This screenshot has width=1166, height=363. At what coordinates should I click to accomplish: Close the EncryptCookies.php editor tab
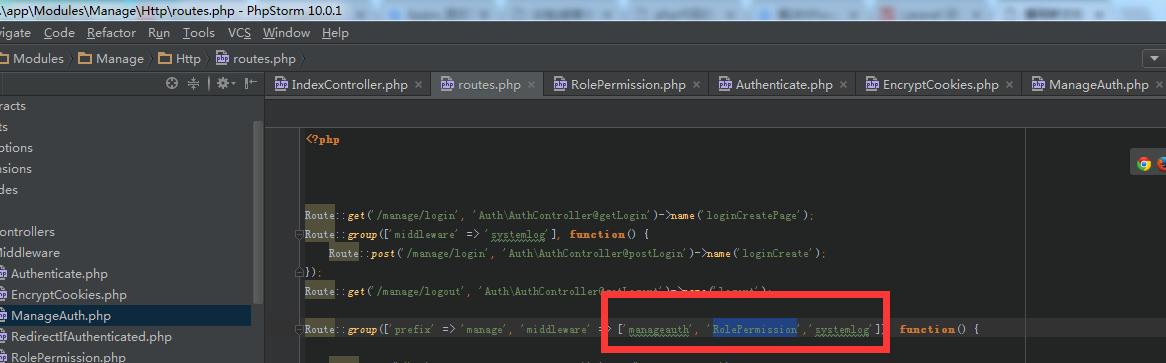coord(1009,85)
